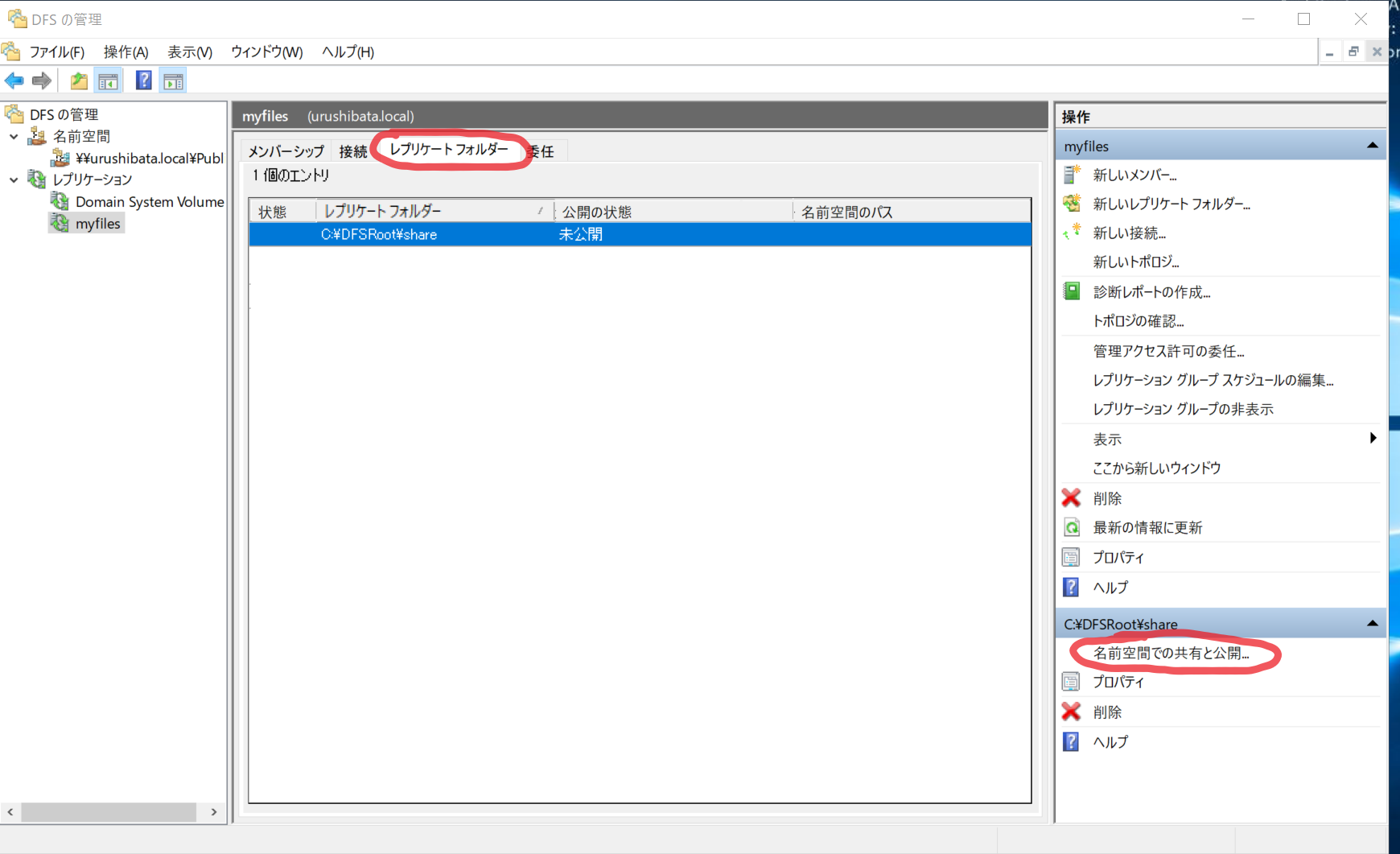
Task: Click the blue Help toolbar icon
Action: (144, 80)
